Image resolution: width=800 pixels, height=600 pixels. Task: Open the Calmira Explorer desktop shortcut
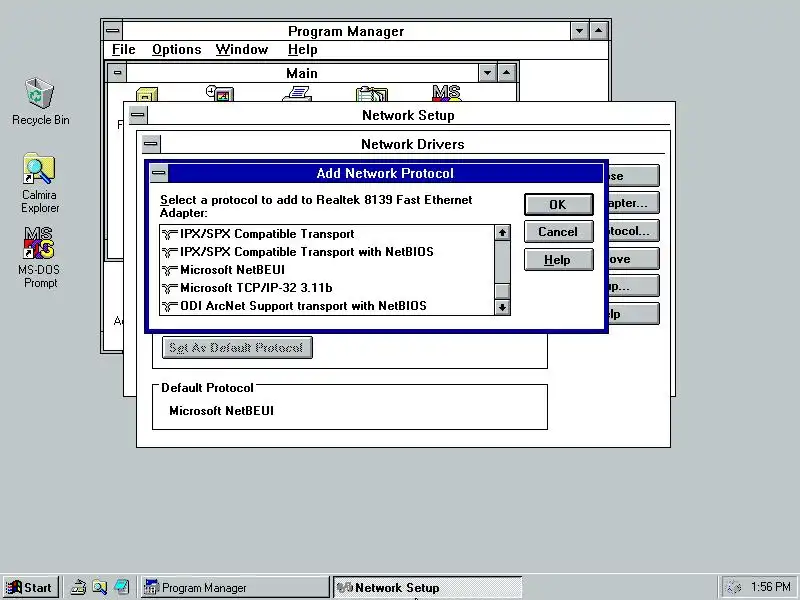[x=39, y=169]
